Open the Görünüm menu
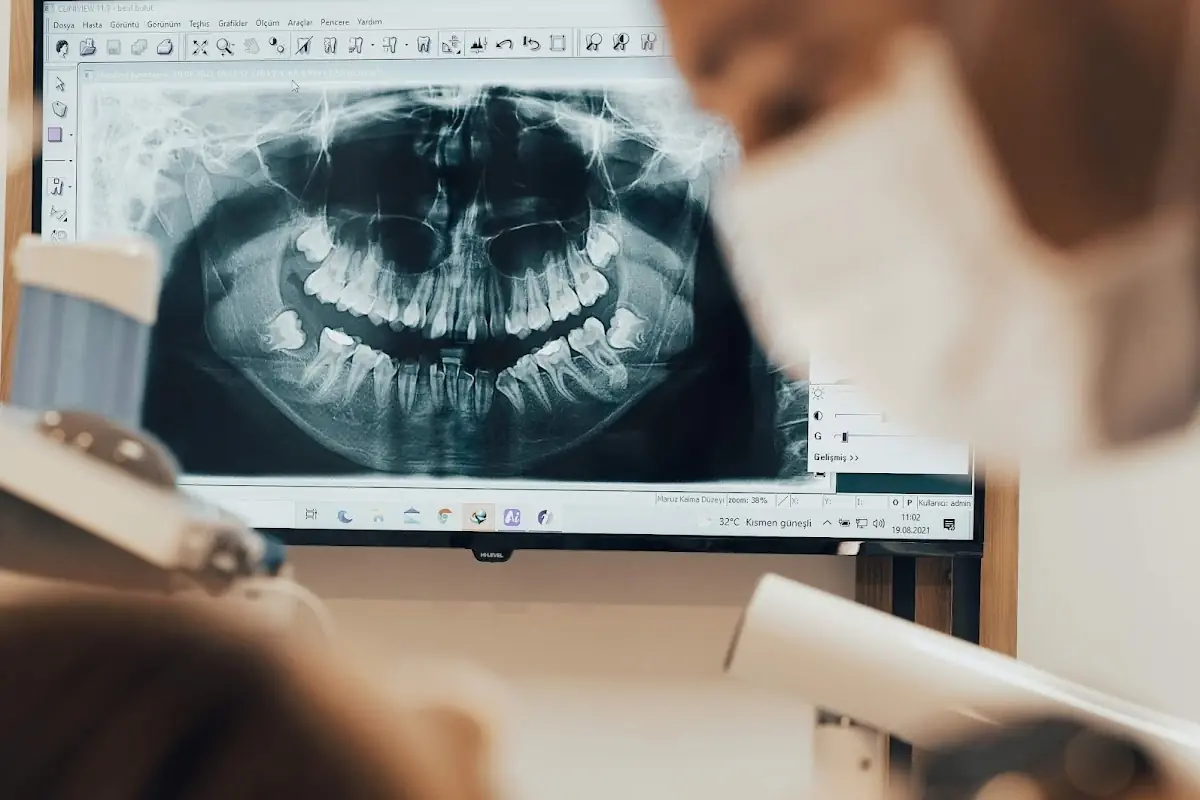This screenshot has width=1200, height=800. pyautogui.click(x=164, y=24)
